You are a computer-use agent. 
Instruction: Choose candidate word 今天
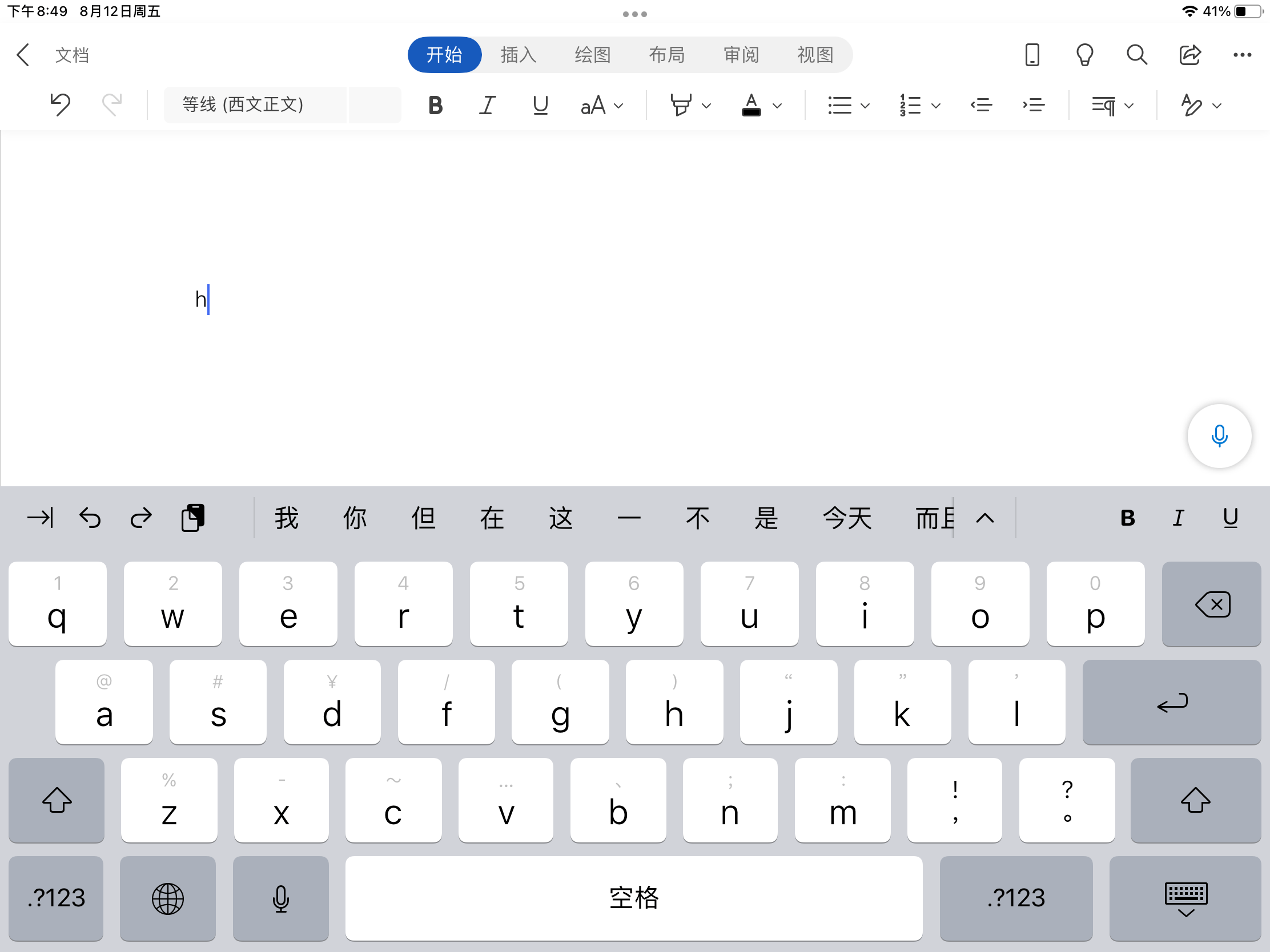point(847,518)
